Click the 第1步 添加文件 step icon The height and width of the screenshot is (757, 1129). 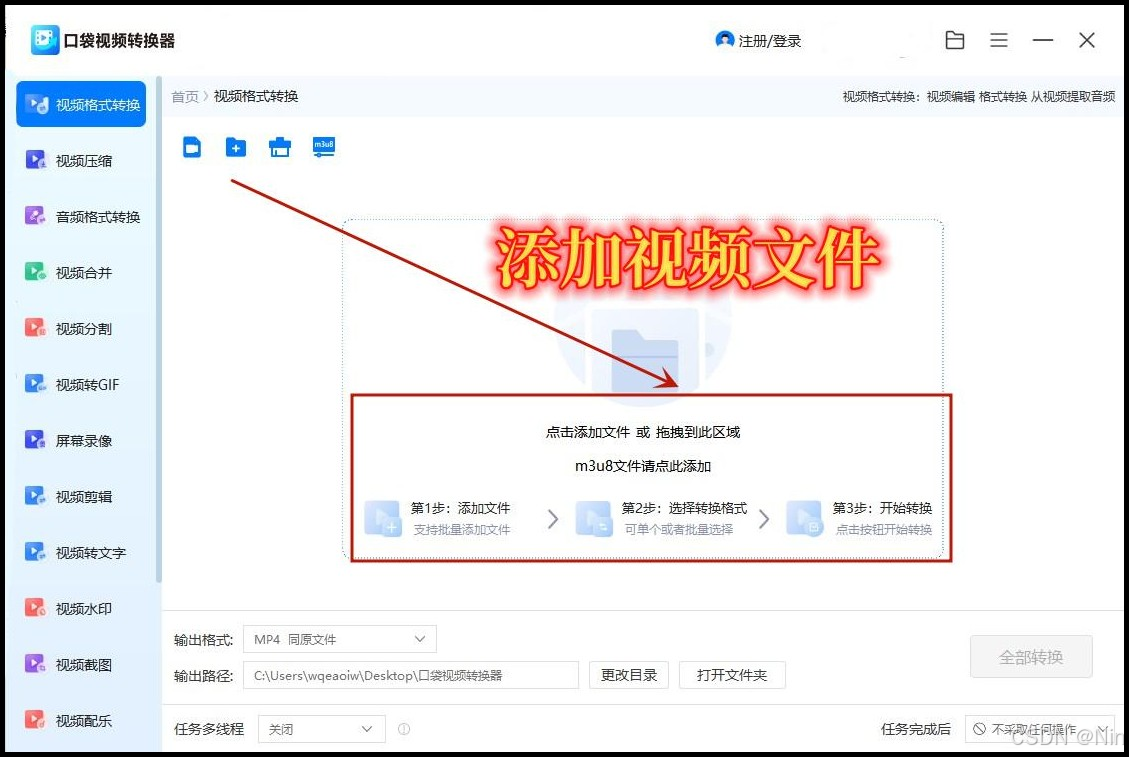(x=382, y=518)
